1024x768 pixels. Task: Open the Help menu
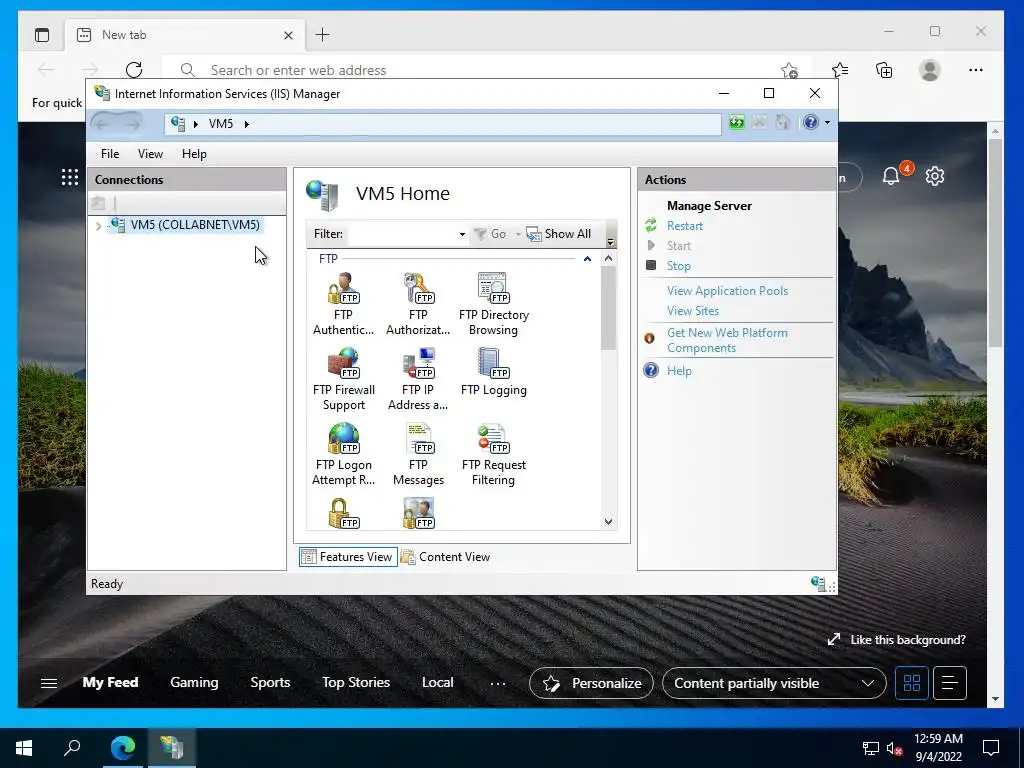(x=194, y=153)
